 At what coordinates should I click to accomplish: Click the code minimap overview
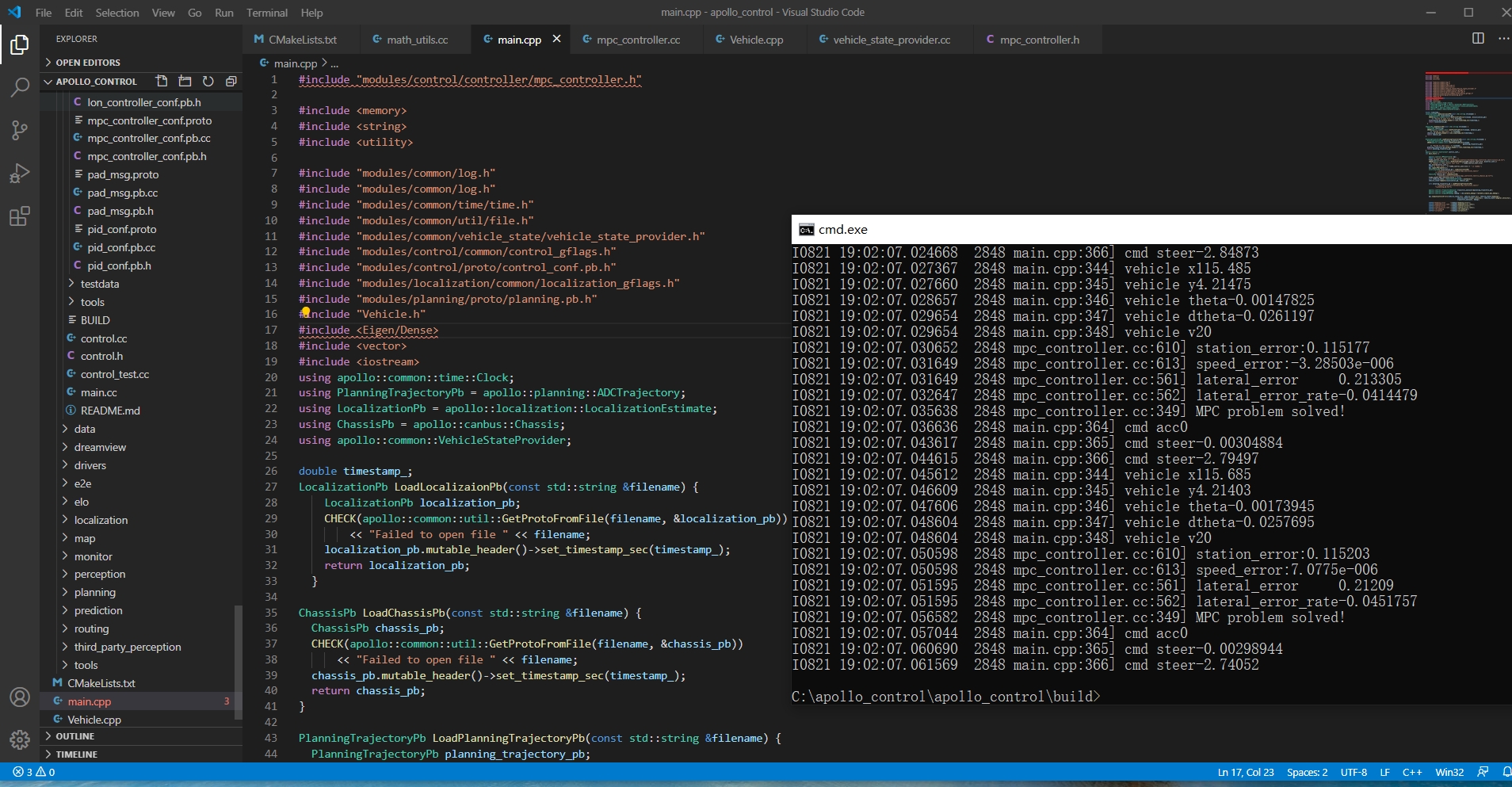pyautogui.click(x=1466, y=143)
